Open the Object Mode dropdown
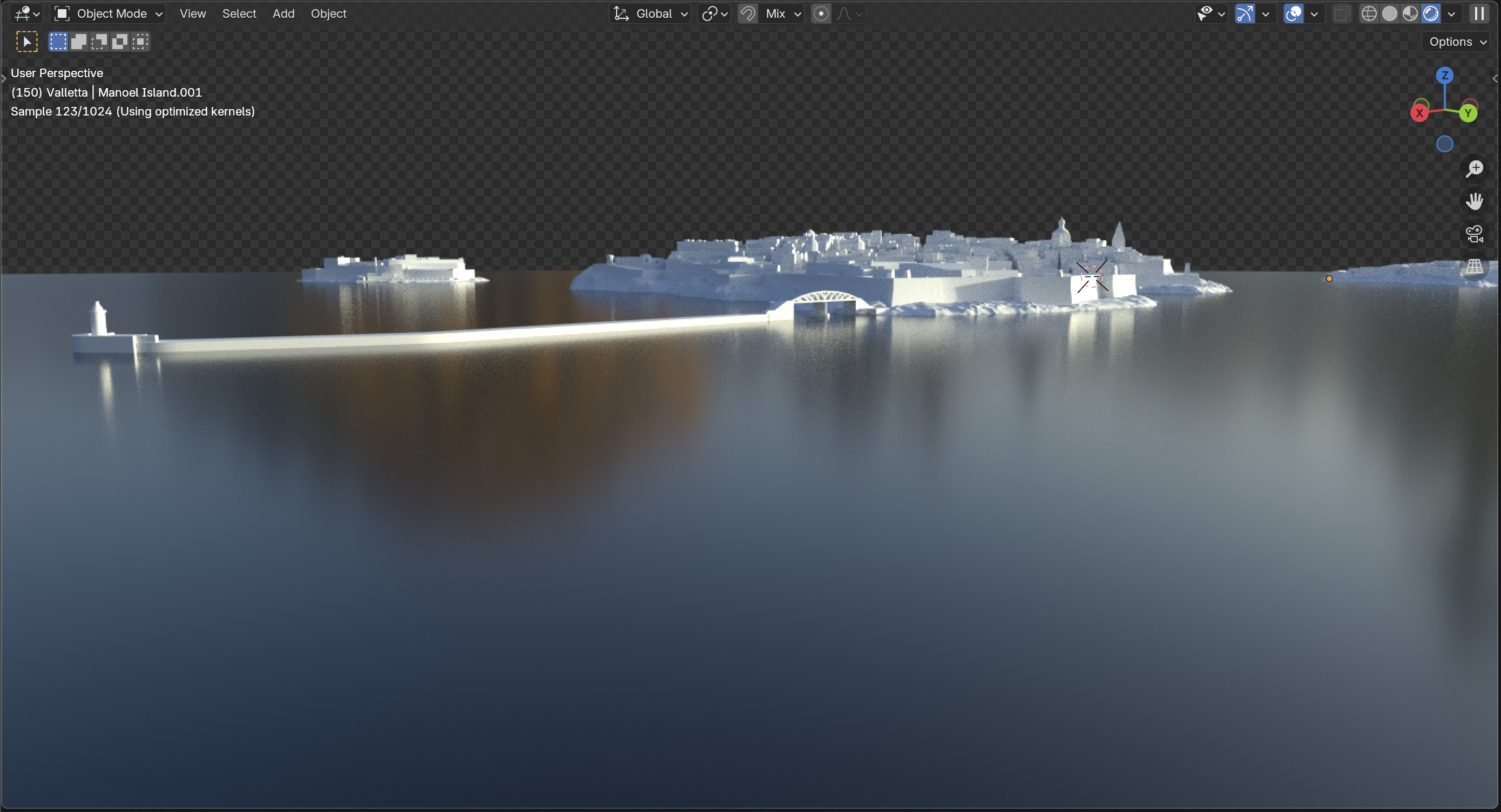 click(x=109, y=13)
